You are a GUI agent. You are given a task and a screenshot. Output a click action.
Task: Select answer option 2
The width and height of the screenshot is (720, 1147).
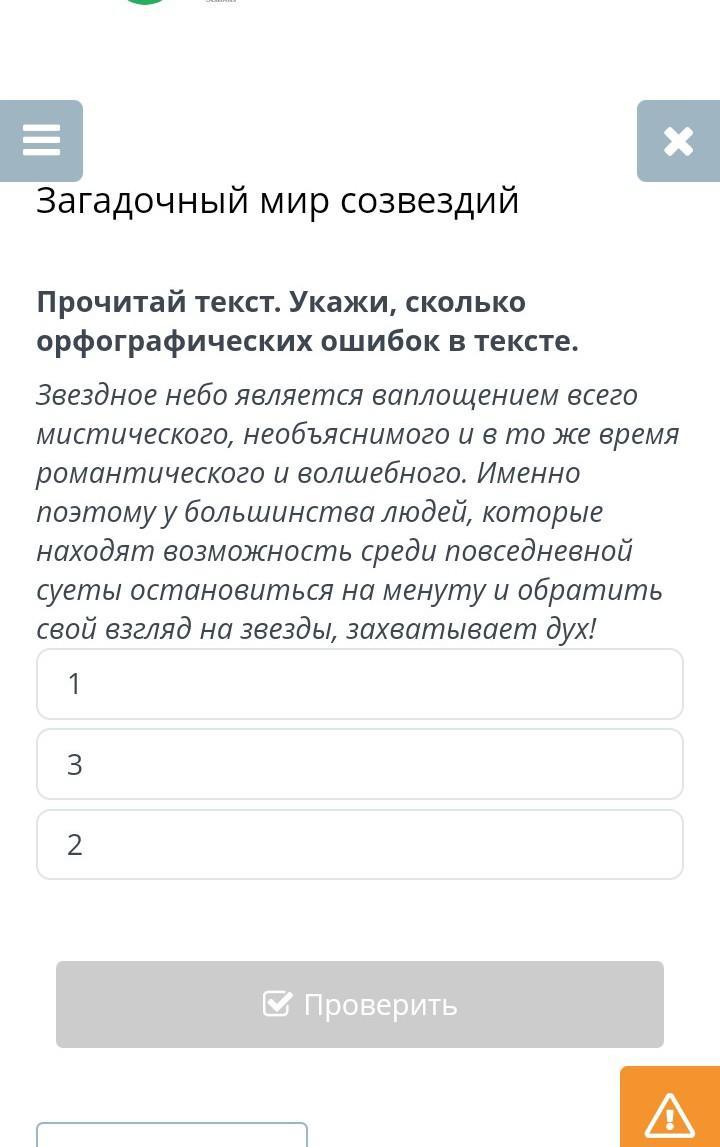360,844
